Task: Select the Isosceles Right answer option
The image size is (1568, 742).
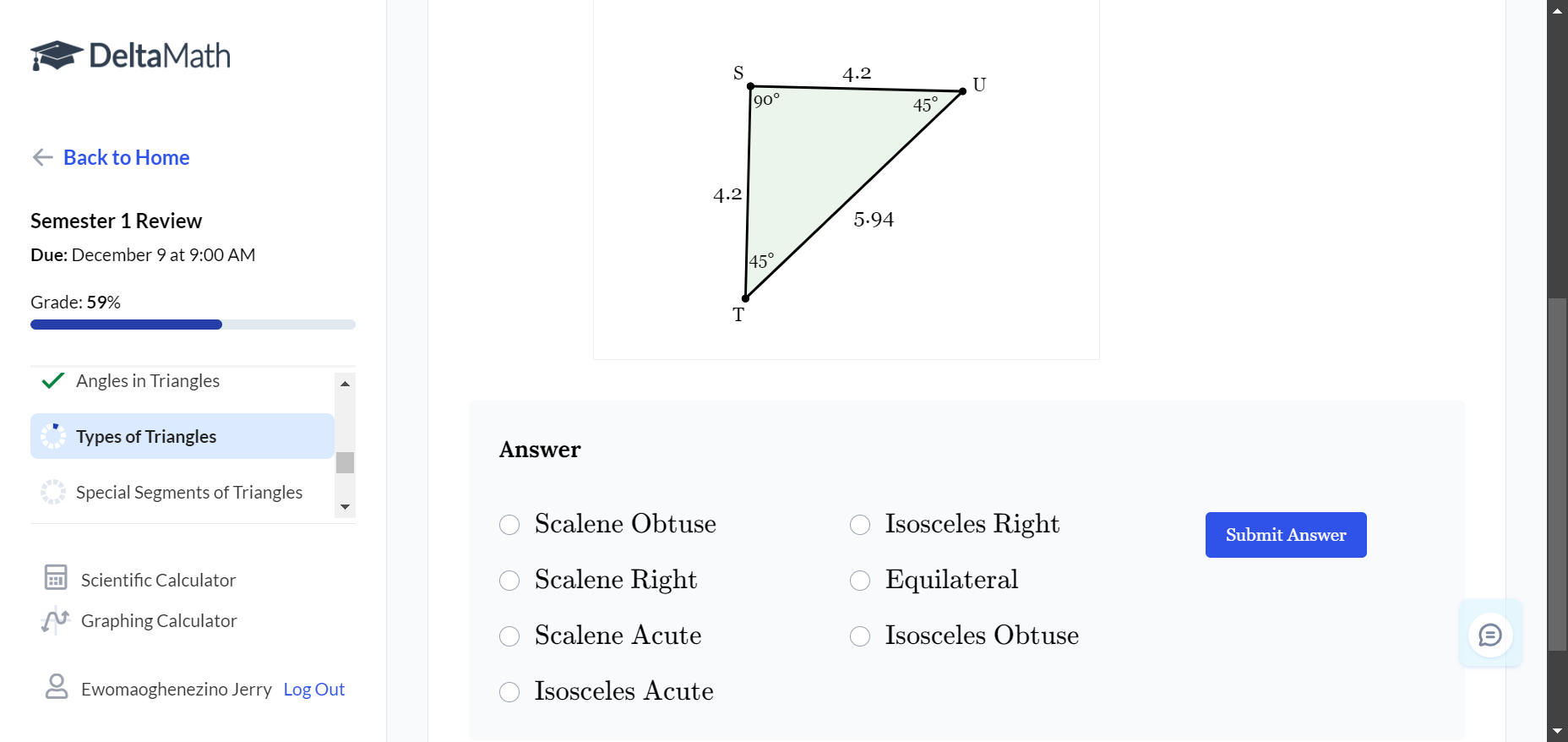Action: point(859,524)
